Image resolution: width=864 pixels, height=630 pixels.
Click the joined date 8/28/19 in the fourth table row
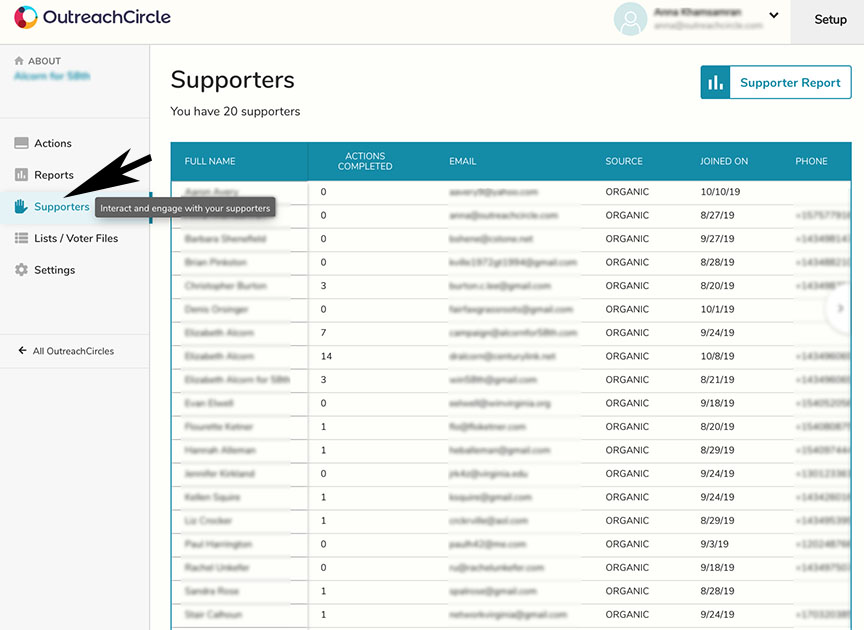[x=717, y=262]
